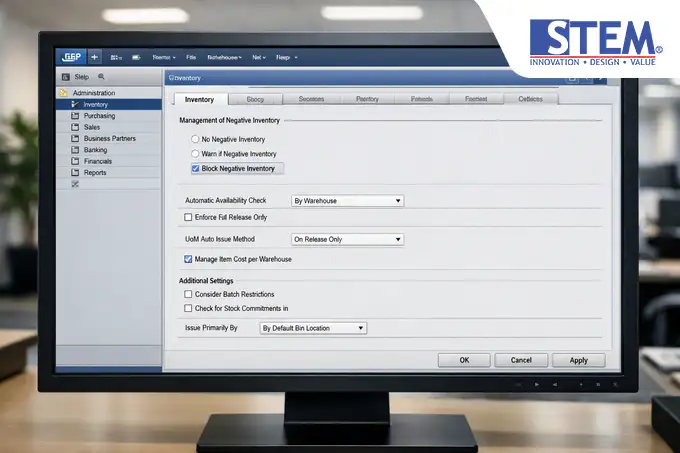This screenshot has height=453, width=680.
Task: Click the unlabeled icon below Reports
Action: (75, 184)
